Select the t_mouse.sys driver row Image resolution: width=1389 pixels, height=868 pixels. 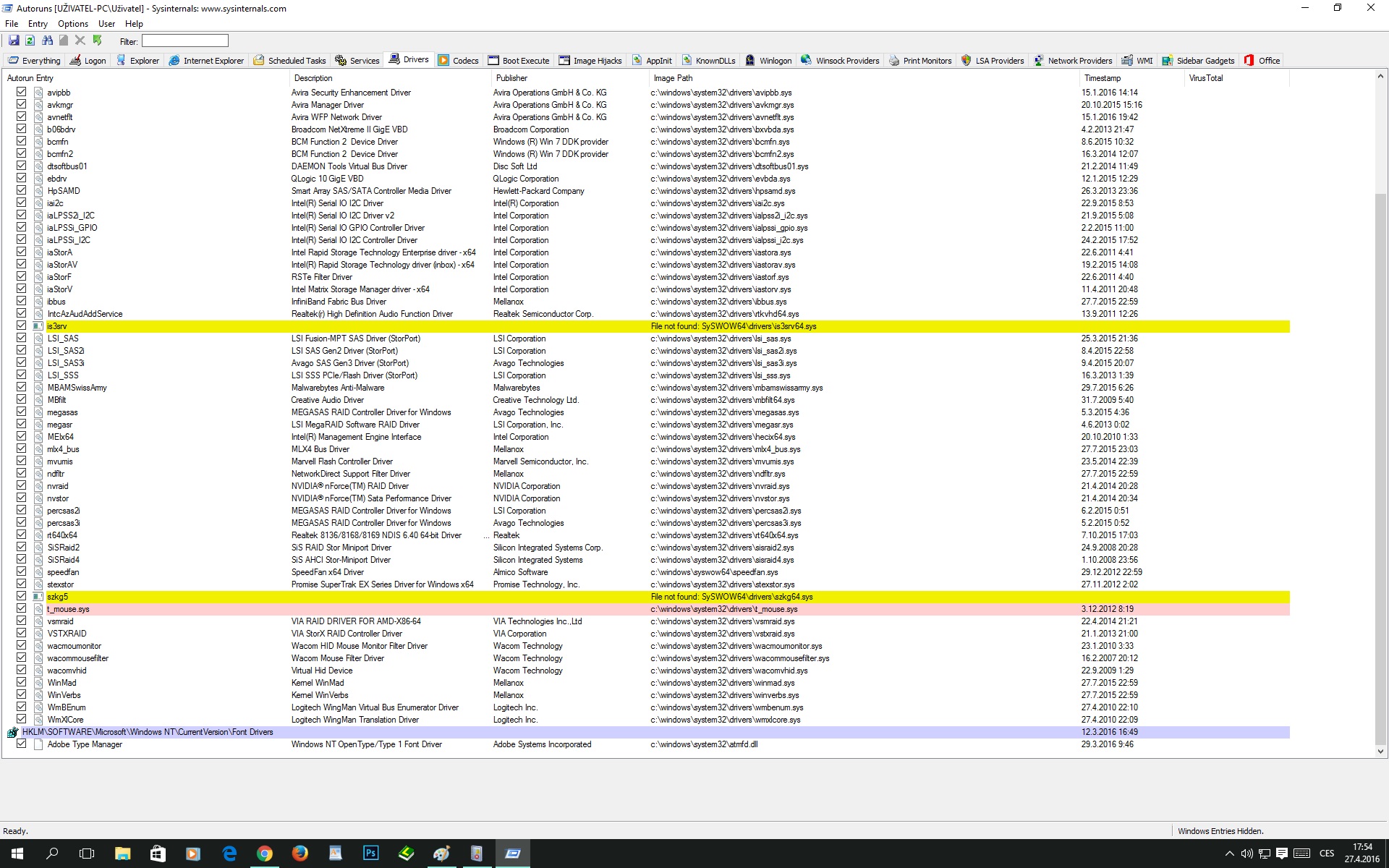tap(69, 609)
